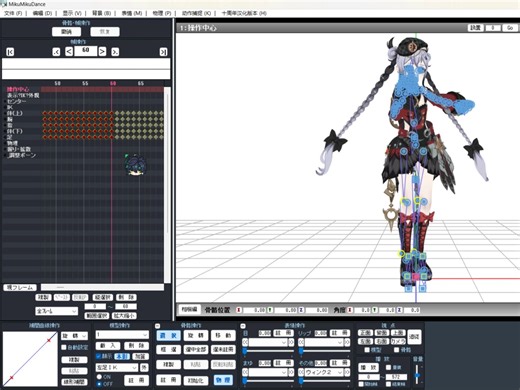Next morph arrow beside まゆ dropdown
The width and height of the screenshot is (520, 390).
pyautogui.click(x=291, y=372)
